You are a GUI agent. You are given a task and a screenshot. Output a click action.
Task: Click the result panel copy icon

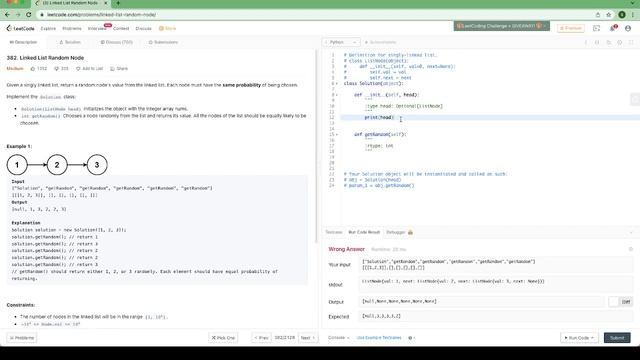tap(631, 249)
